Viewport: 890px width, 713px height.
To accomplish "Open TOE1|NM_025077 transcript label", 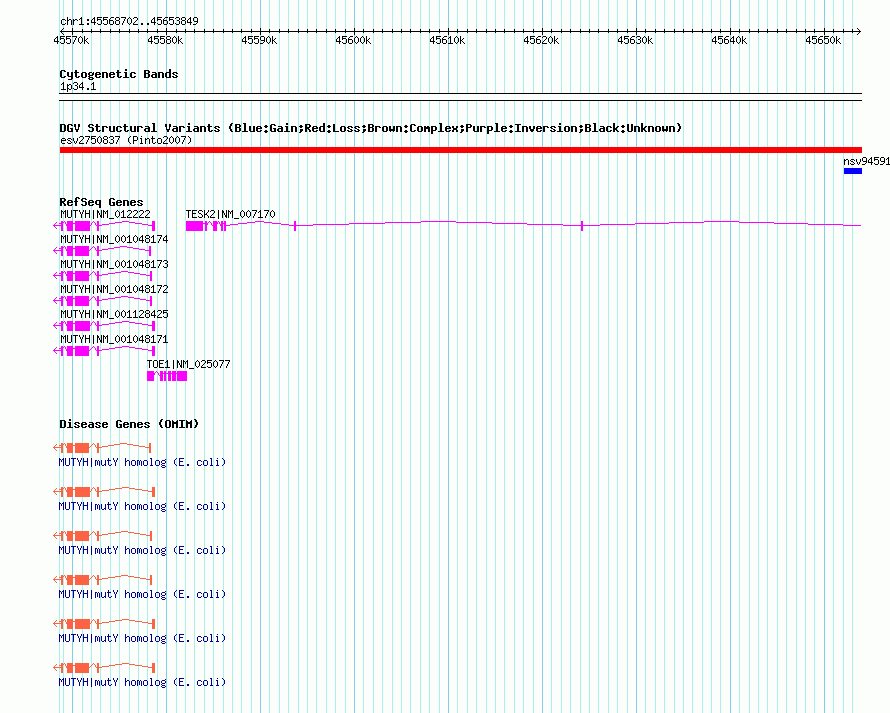I will click(x=188, y=364).
